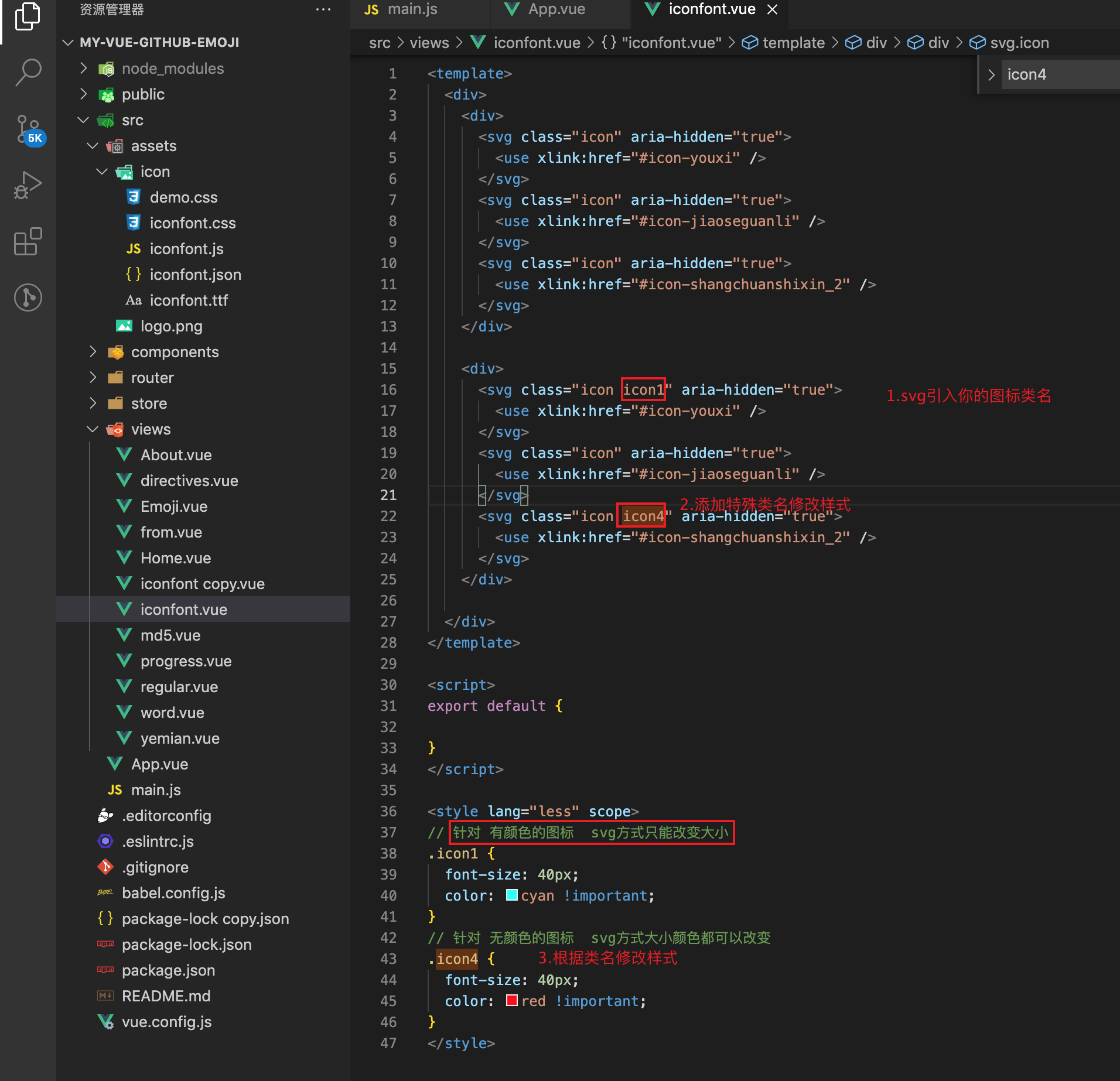Open Source Control with 5K badge
The image size is (1120, 1081).
click(x=29, y=130)
